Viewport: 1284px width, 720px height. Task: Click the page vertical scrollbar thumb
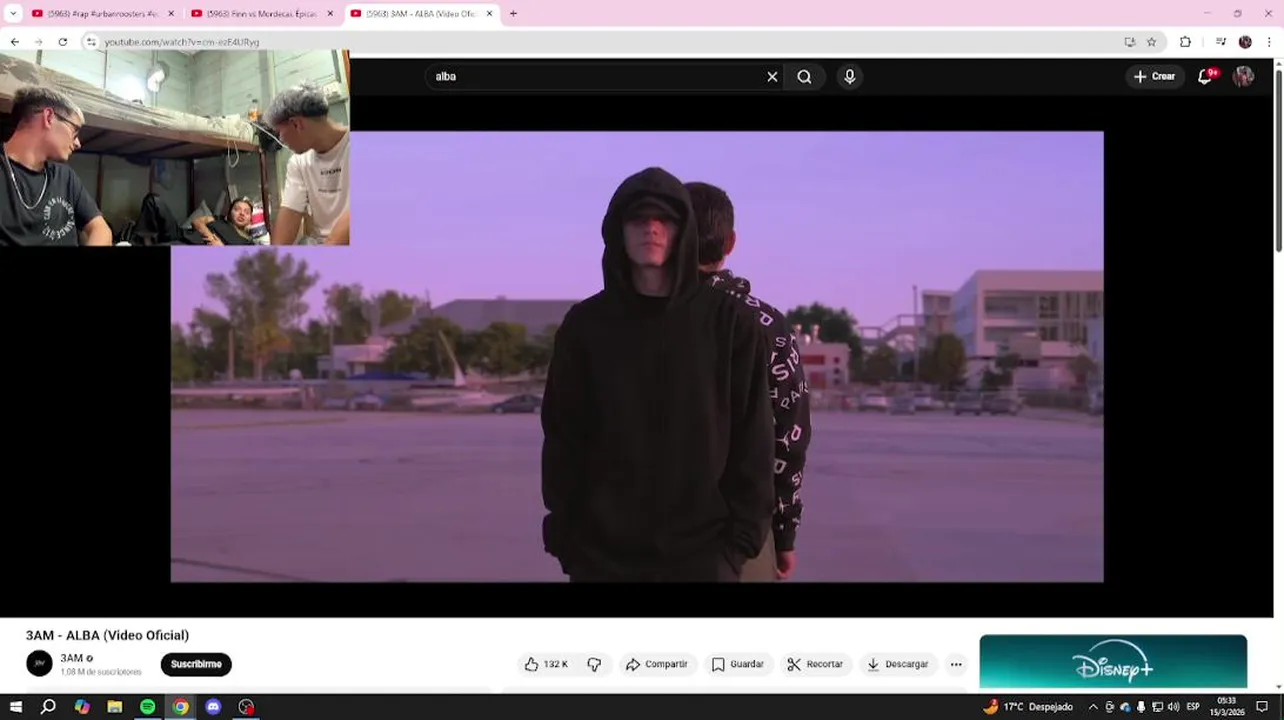1278,160
